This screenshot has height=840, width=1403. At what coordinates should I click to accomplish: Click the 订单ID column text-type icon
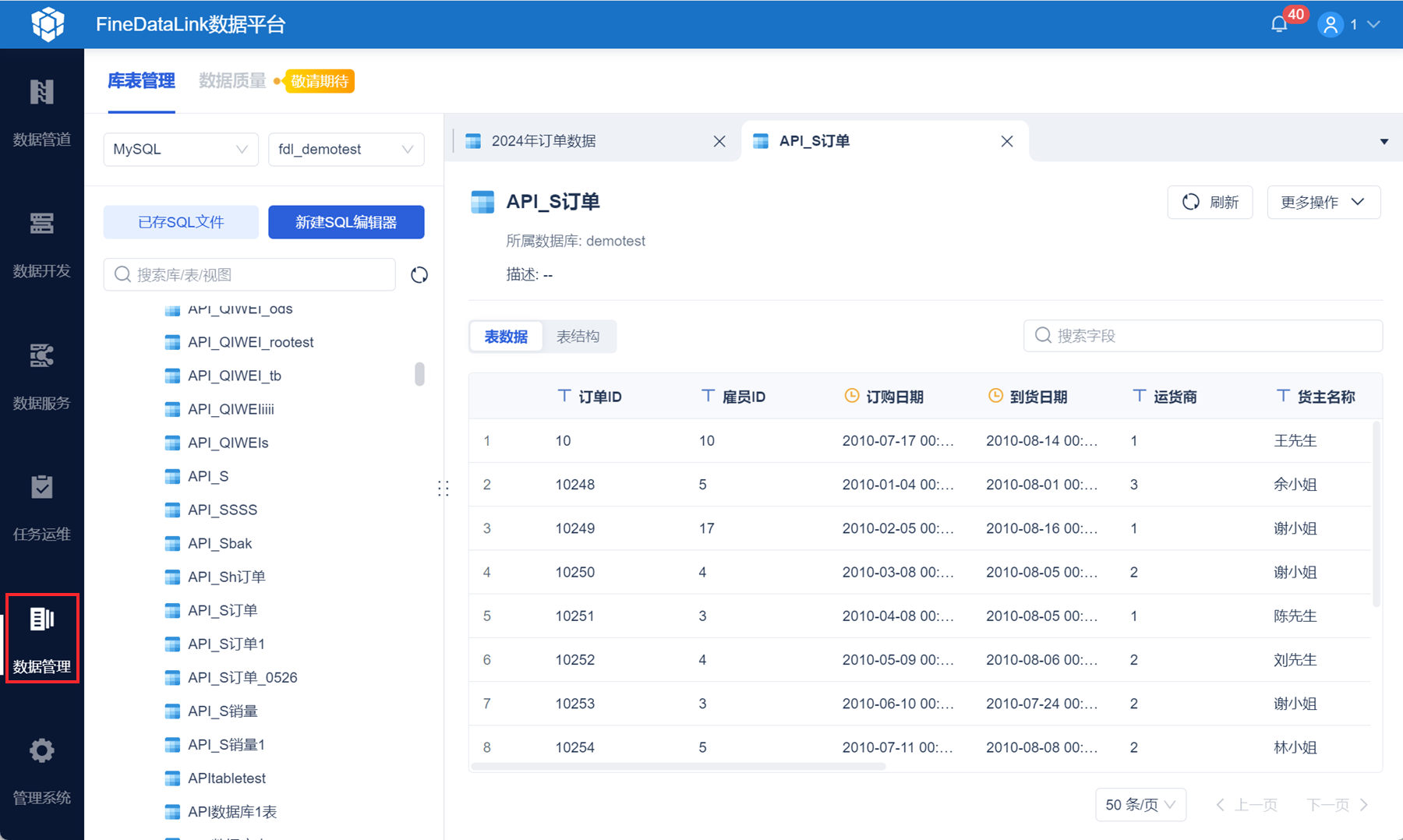coord(564,396)
